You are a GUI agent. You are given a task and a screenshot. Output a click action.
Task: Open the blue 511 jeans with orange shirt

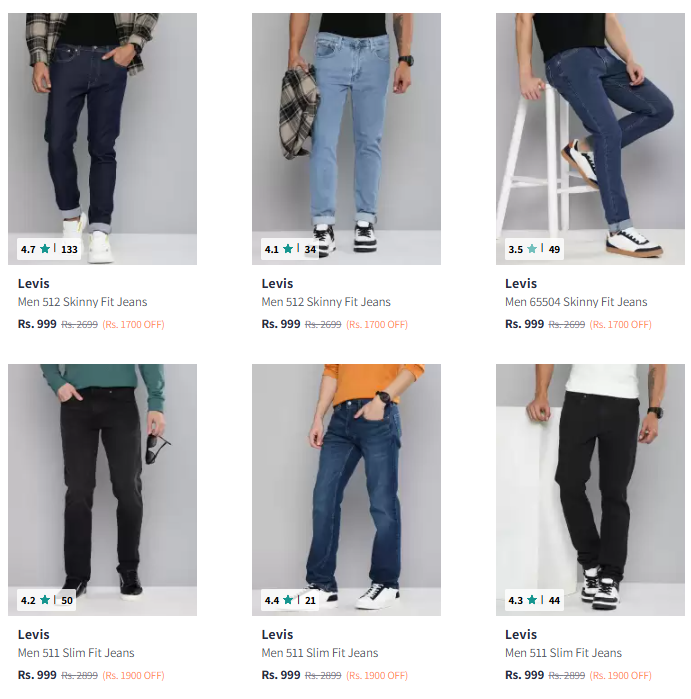[346, 490]
